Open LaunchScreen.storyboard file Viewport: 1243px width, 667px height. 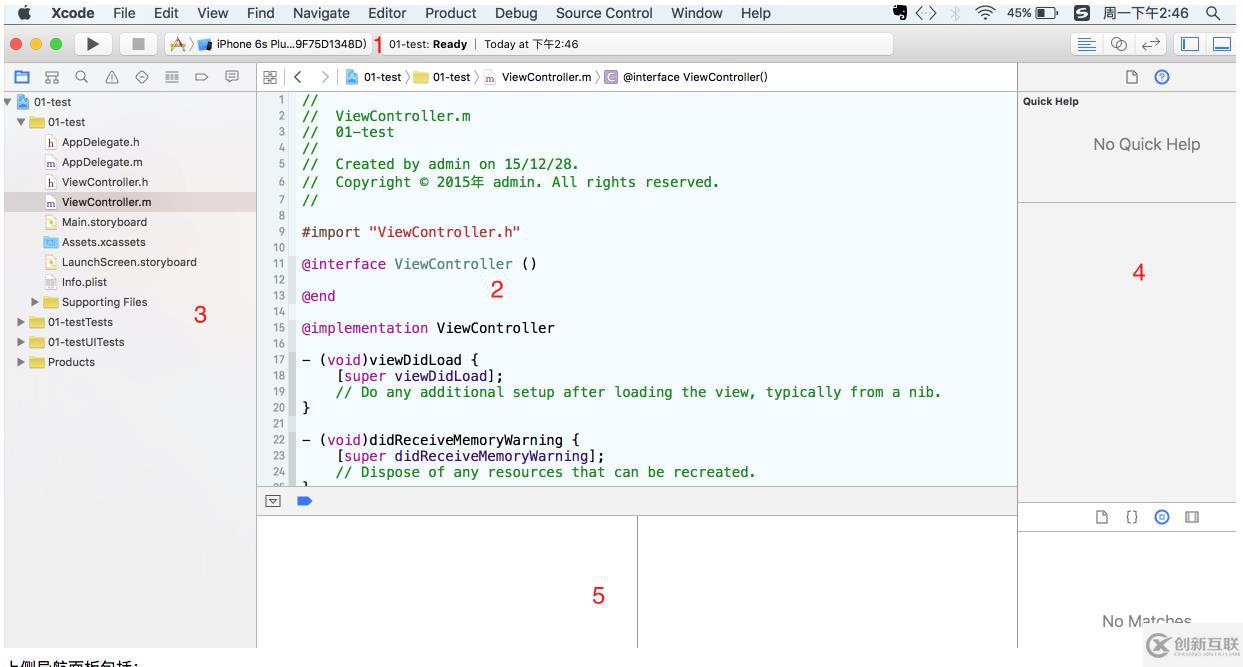click(x=128, y=262)
